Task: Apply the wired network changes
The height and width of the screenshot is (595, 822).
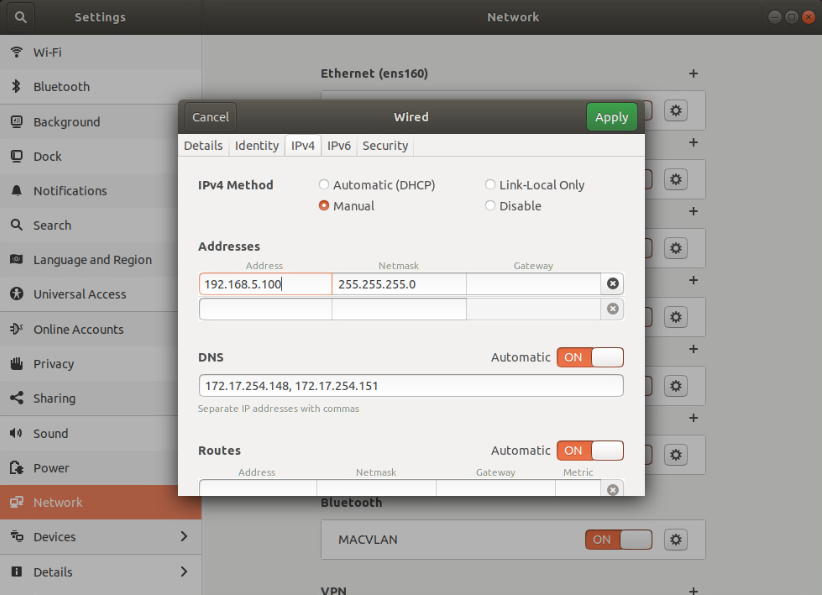Action: click(x=611, y=116)
